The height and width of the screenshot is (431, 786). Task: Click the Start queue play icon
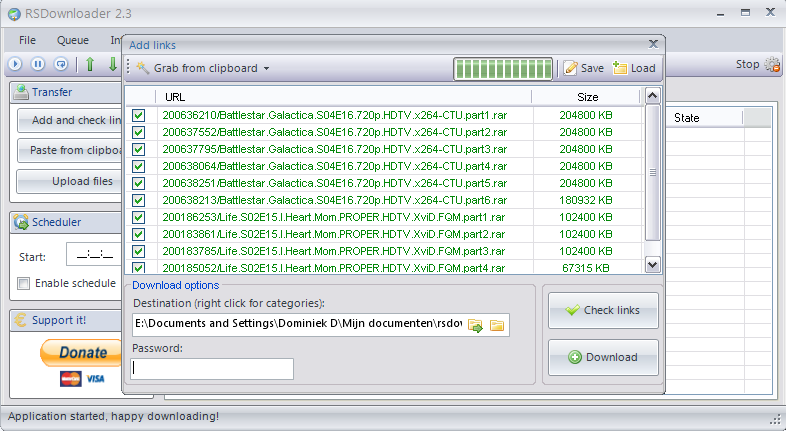tap(15, 64)
